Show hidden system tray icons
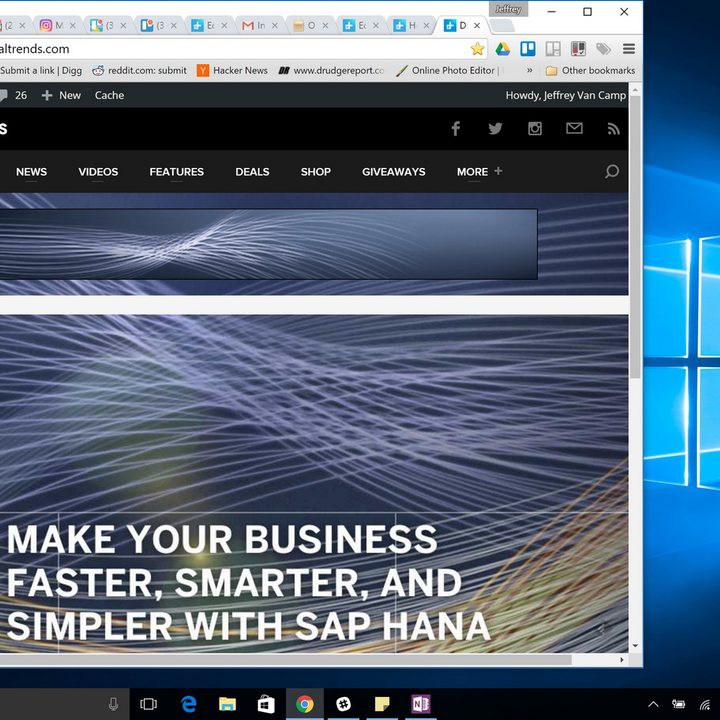Screen dimensions: 720x720 coord(653,704)
